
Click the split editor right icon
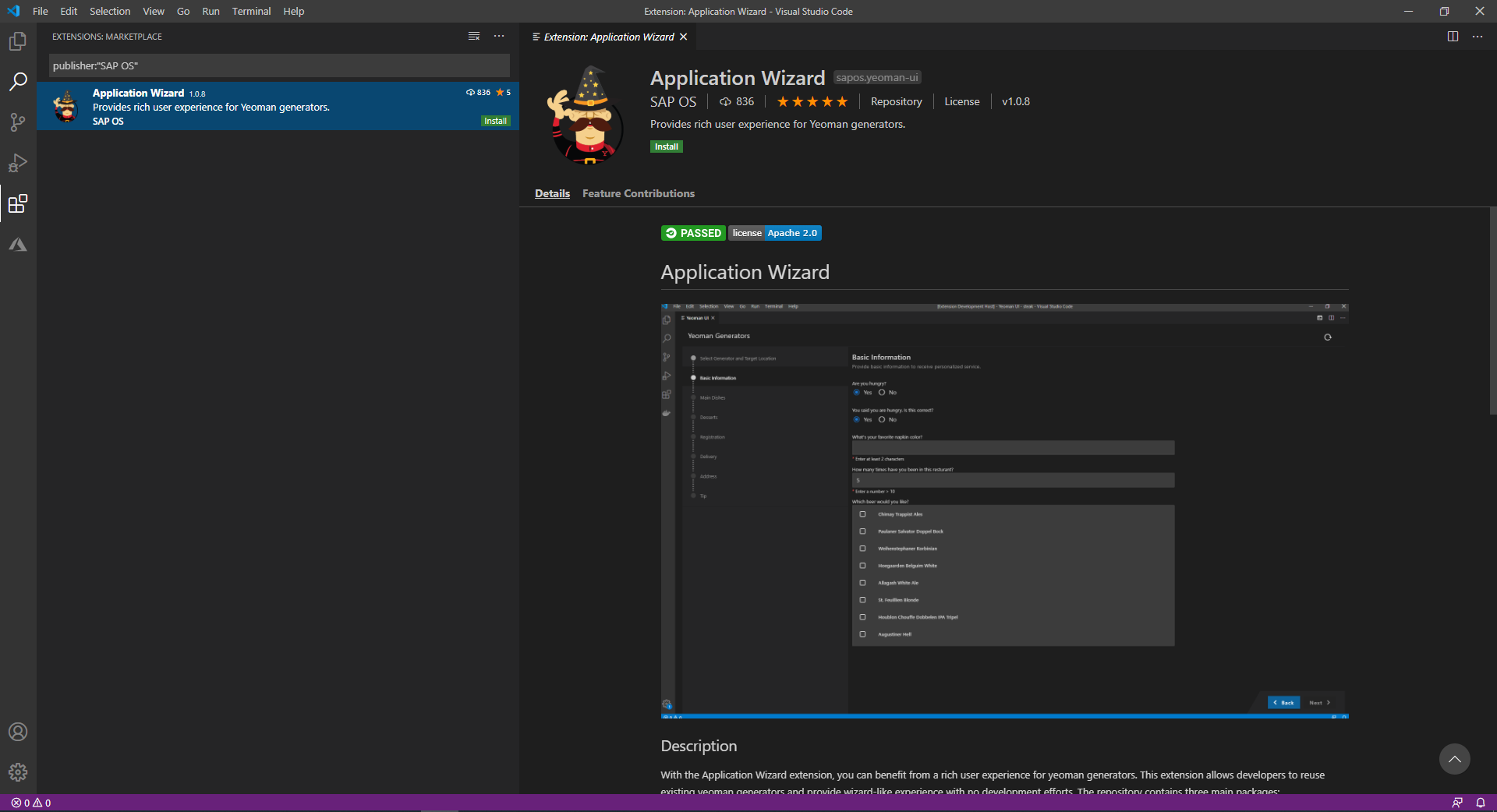(1453, 37)
